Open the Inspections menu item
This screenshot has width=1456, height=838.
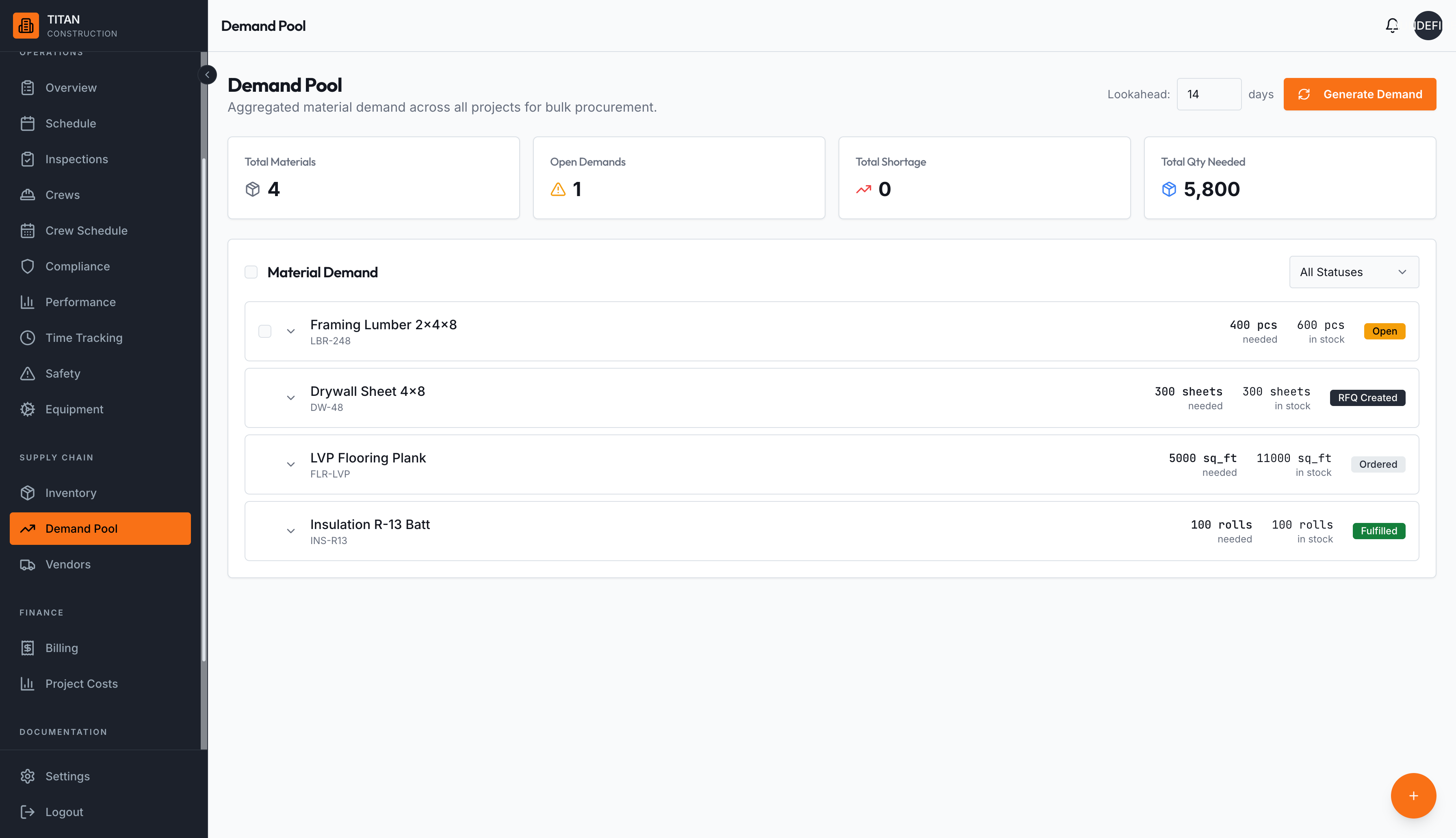tap(100, 160)
